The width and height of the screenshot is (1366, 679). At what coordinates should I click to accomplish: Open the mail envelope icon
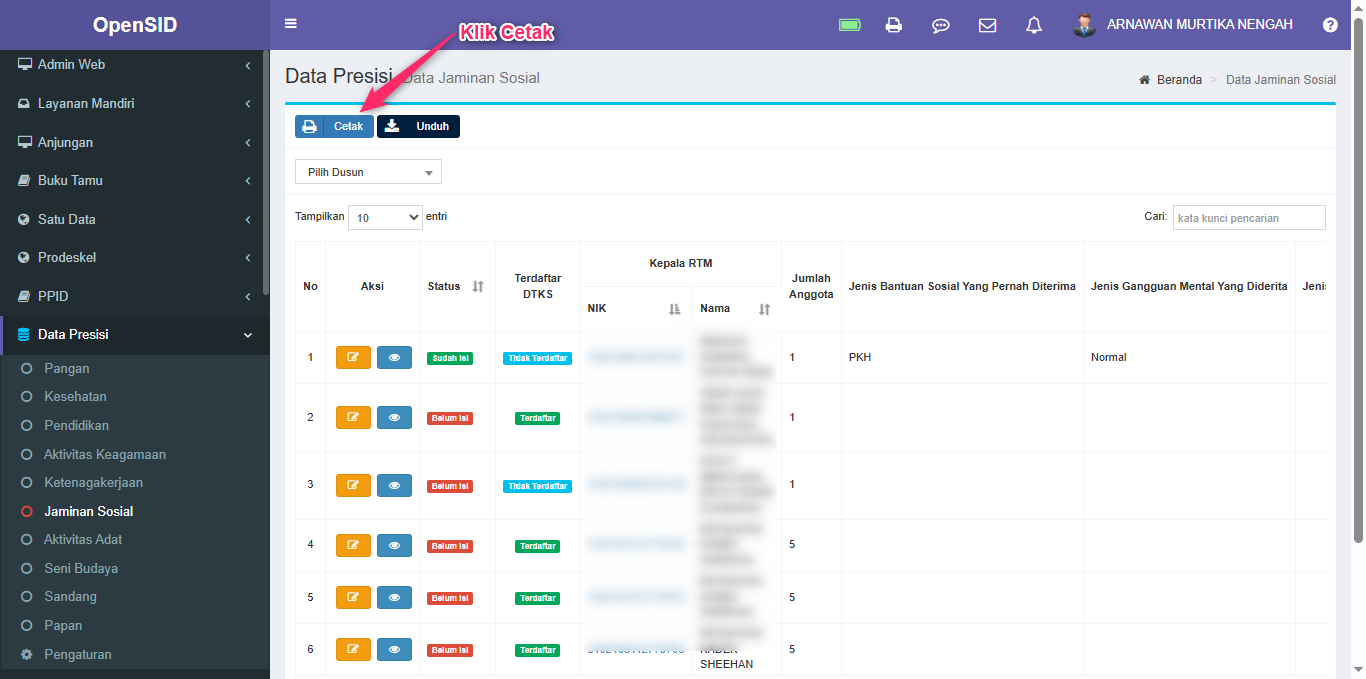coord(987,25)
